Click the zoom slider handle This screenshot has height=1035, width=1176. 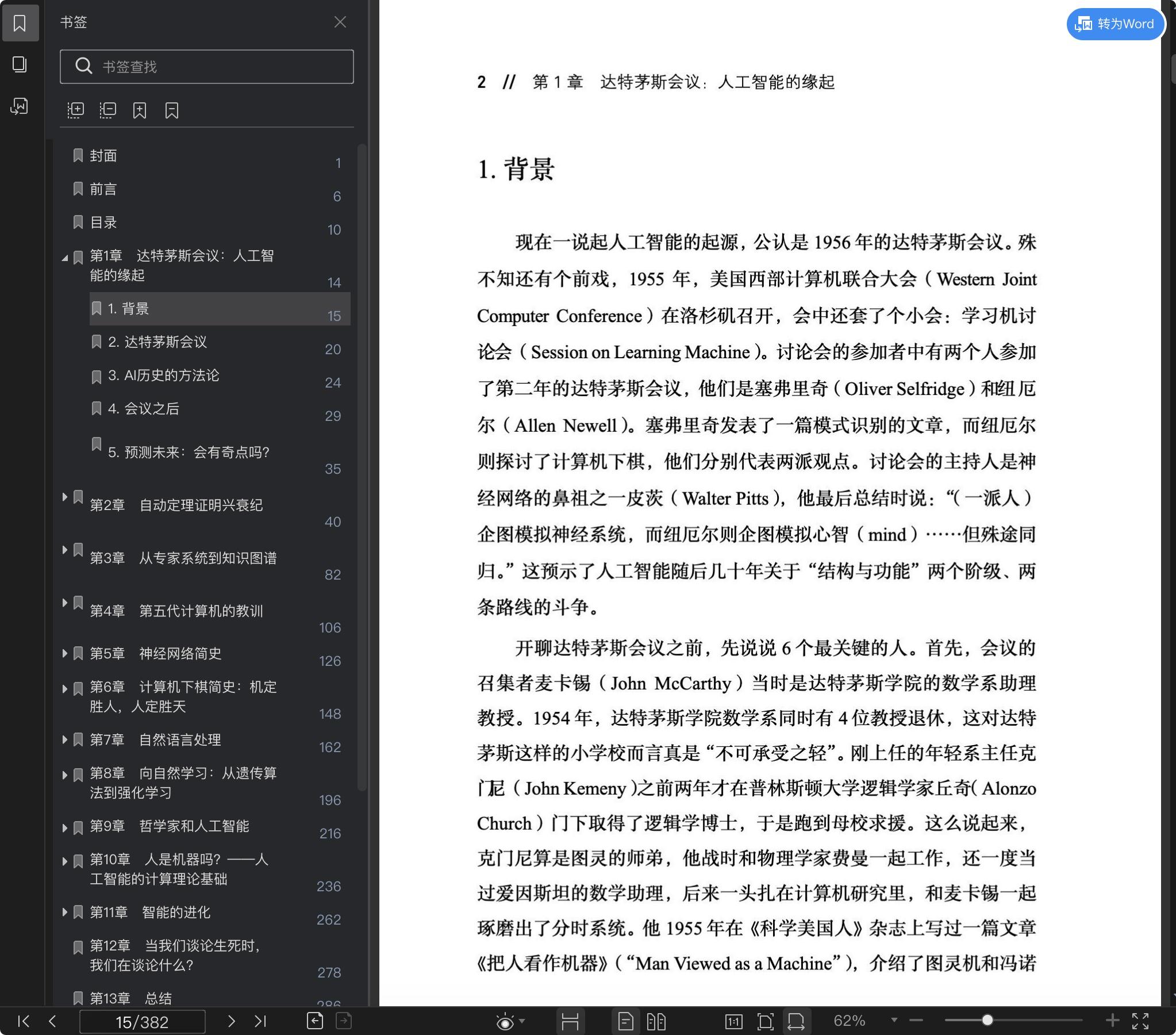987,1021
